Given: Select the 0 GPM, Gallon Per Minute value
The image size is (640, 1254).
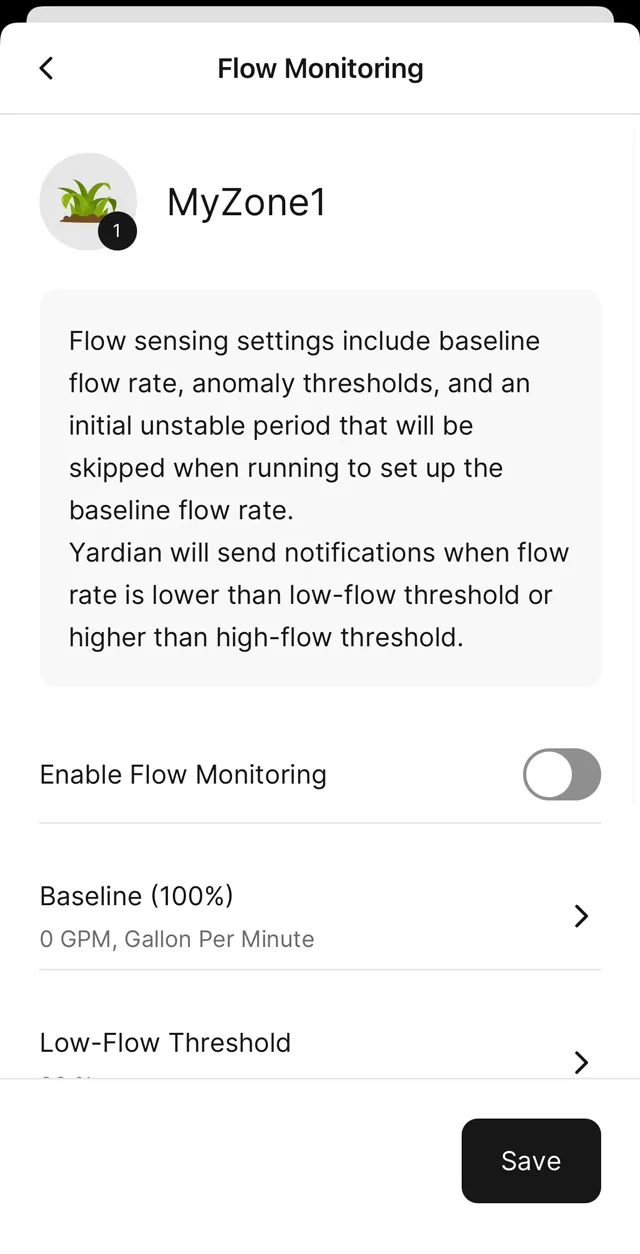Looking at the screenshot, I should 177,939.
